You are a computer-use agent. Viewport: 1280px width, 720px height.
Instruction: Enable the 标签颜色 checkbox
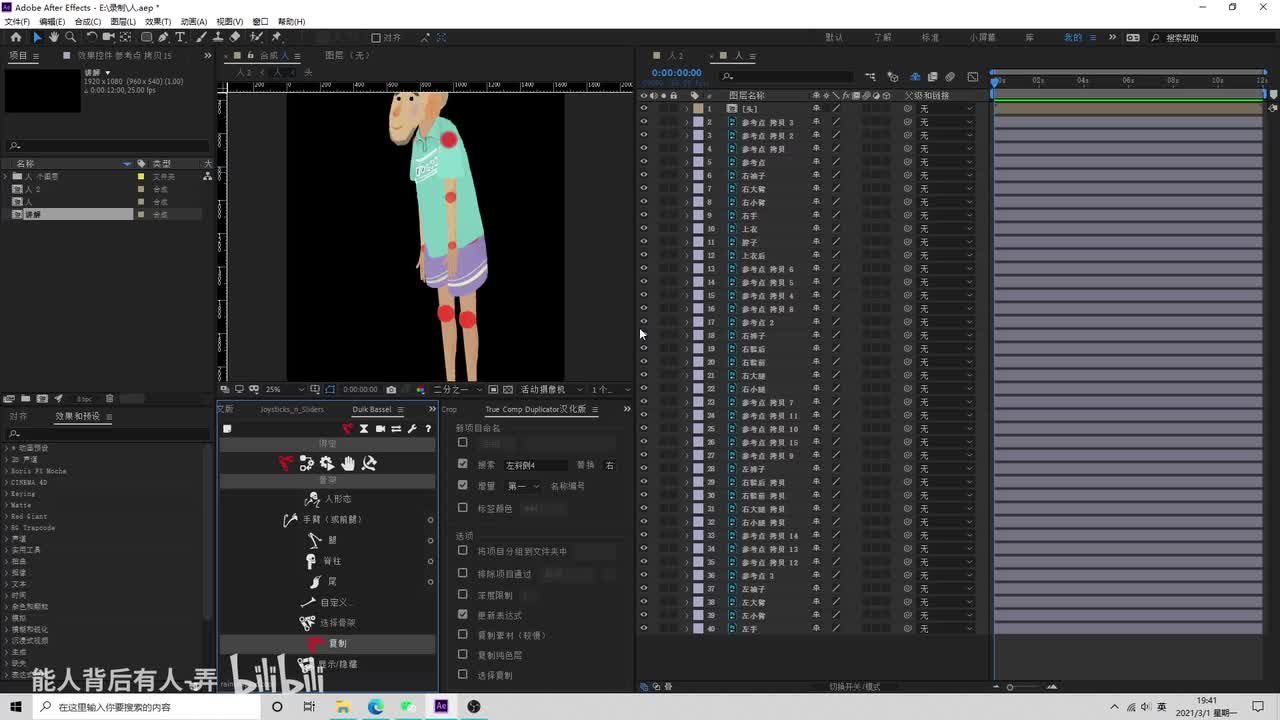coord(462,508)
